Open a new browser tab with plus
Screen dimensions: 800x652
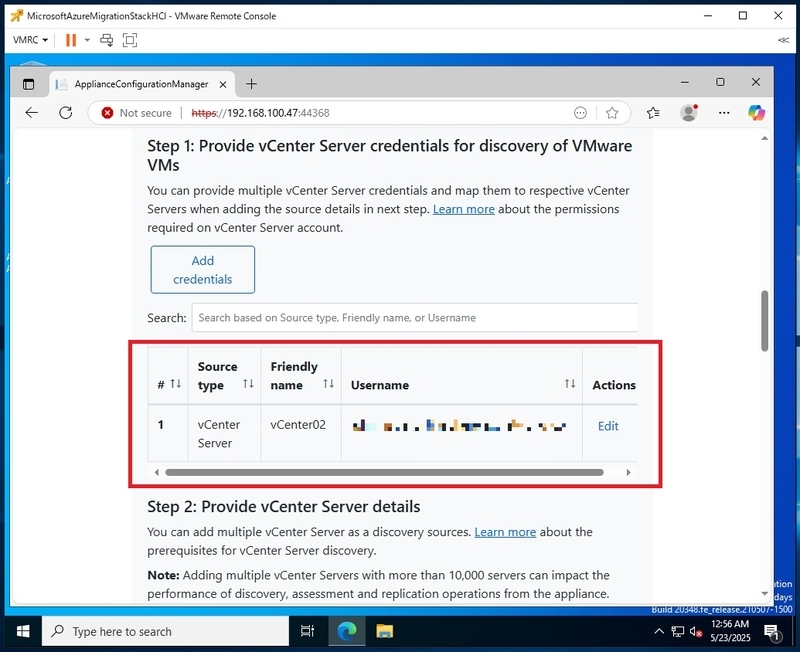(x=252, y=84)
